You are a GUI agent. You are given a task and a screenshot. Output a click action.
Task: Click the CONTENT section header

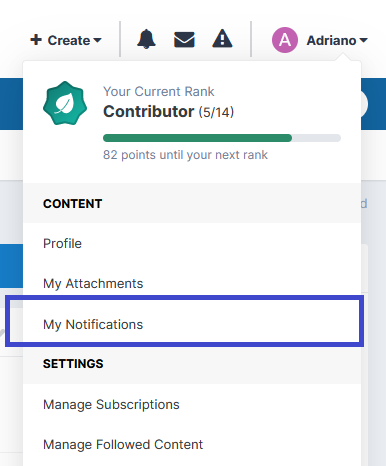[72, 204]
